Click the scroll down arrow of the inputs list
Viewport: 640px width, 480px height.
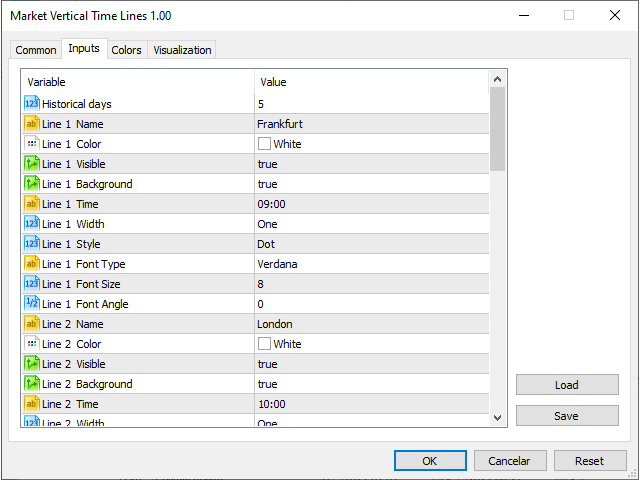coord(497,417)
